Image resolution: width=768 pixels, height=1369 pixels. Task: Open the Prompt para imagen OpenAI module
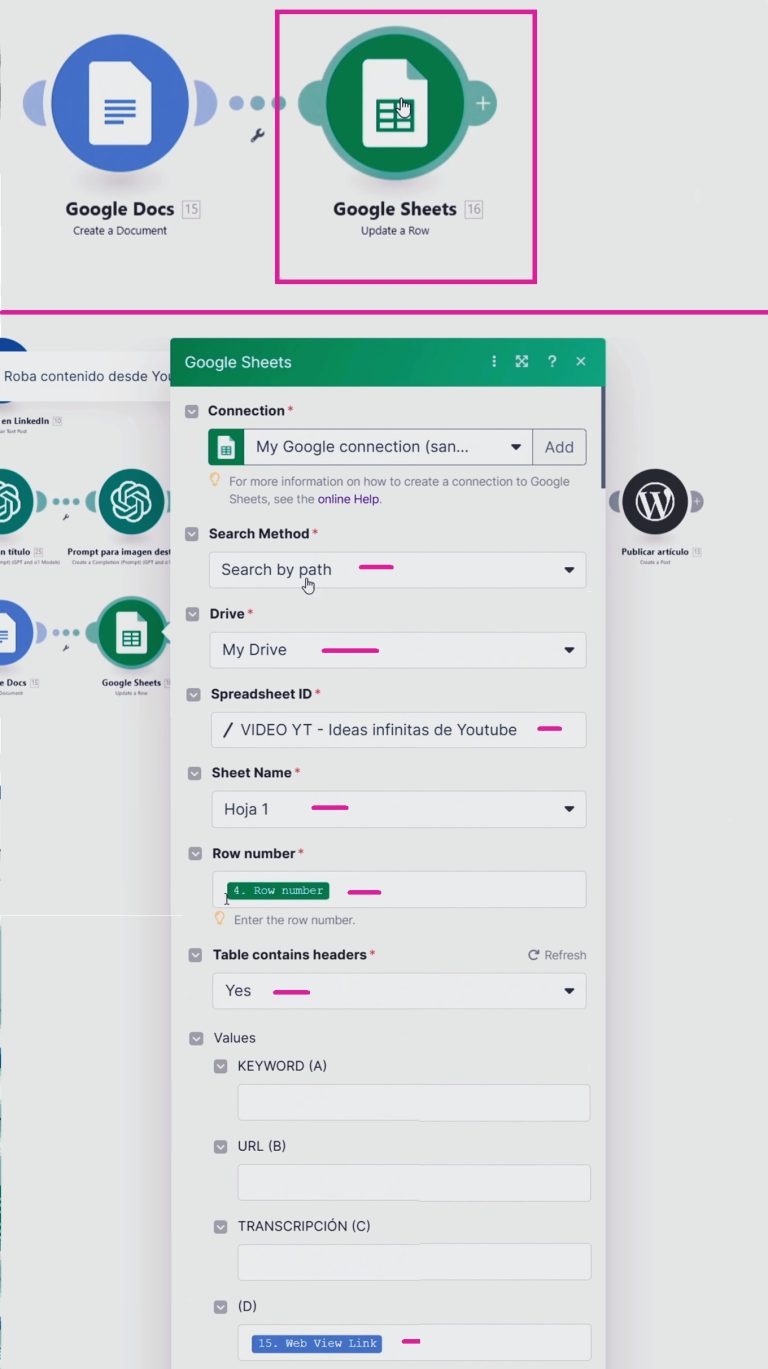point(131,502)
